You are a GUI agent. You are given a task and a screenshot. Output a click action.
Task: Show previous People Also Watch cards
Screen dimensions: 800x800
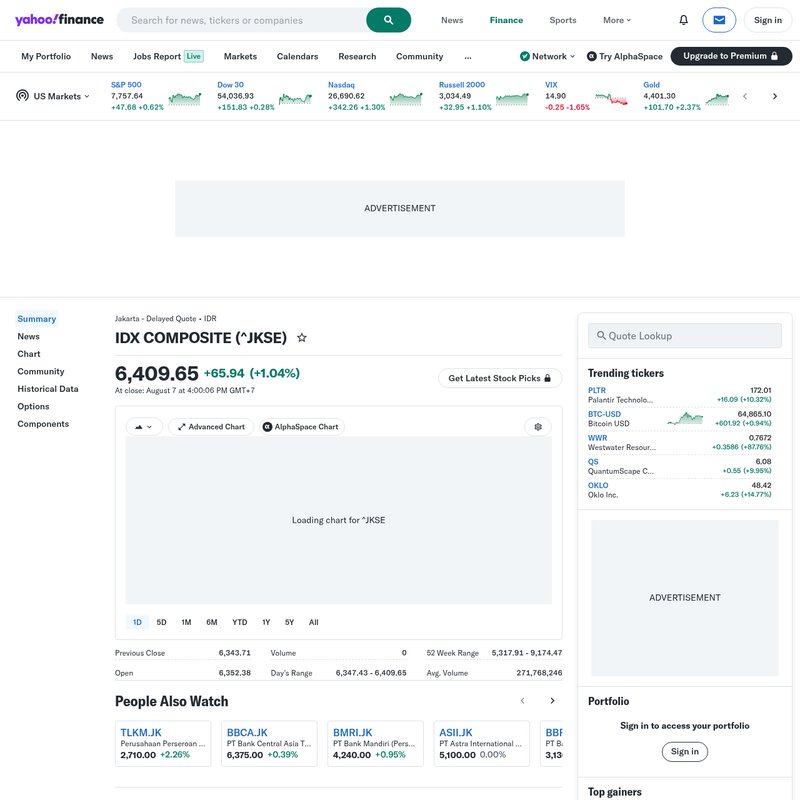pyautogui.click(x=522, y=701)
